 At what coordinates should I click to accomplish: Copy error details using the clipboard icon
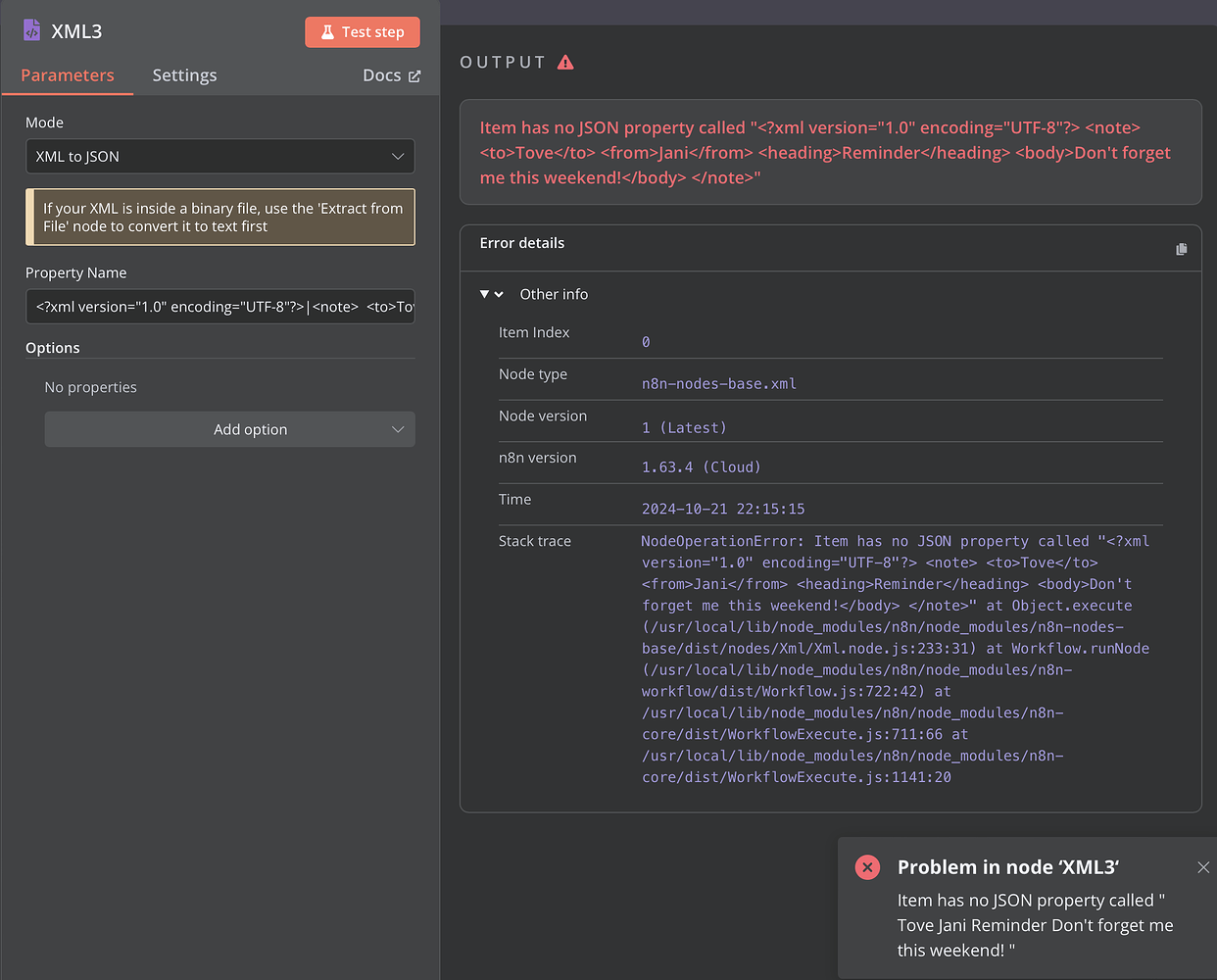pos(1181,249)
